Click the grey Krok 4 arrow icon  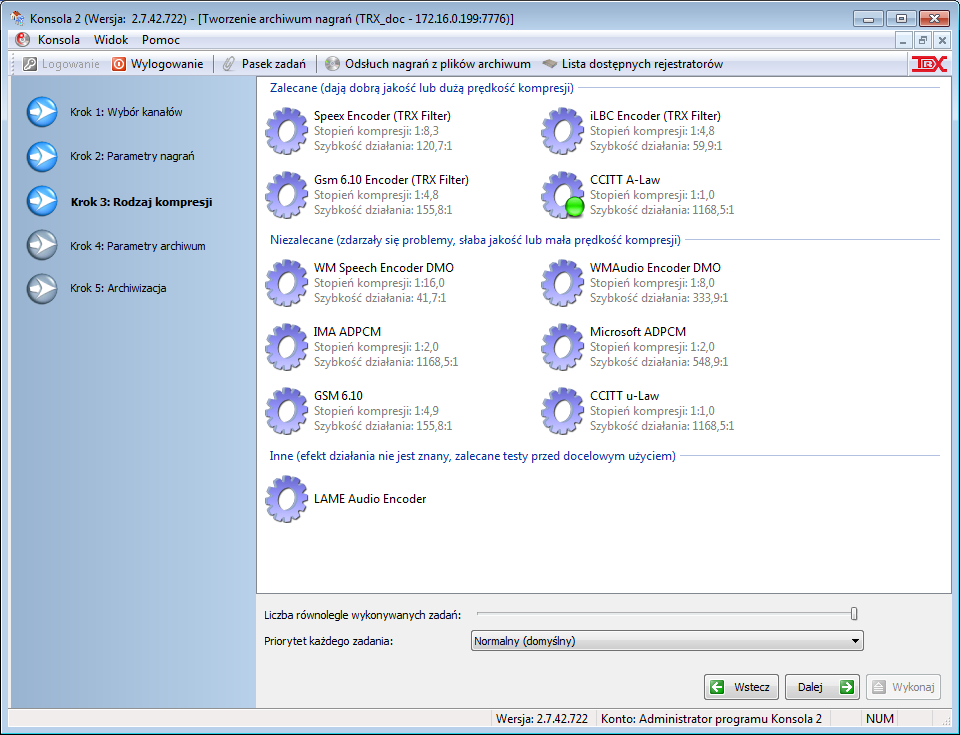[x=42, y=245]
